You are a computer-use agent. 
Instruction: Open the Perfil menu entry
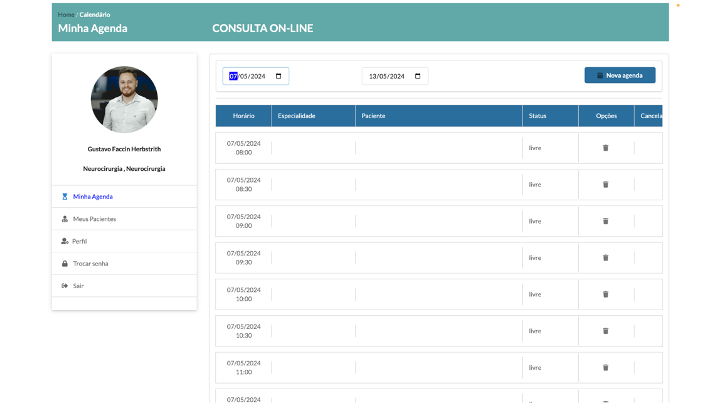[x=82, y=241]
